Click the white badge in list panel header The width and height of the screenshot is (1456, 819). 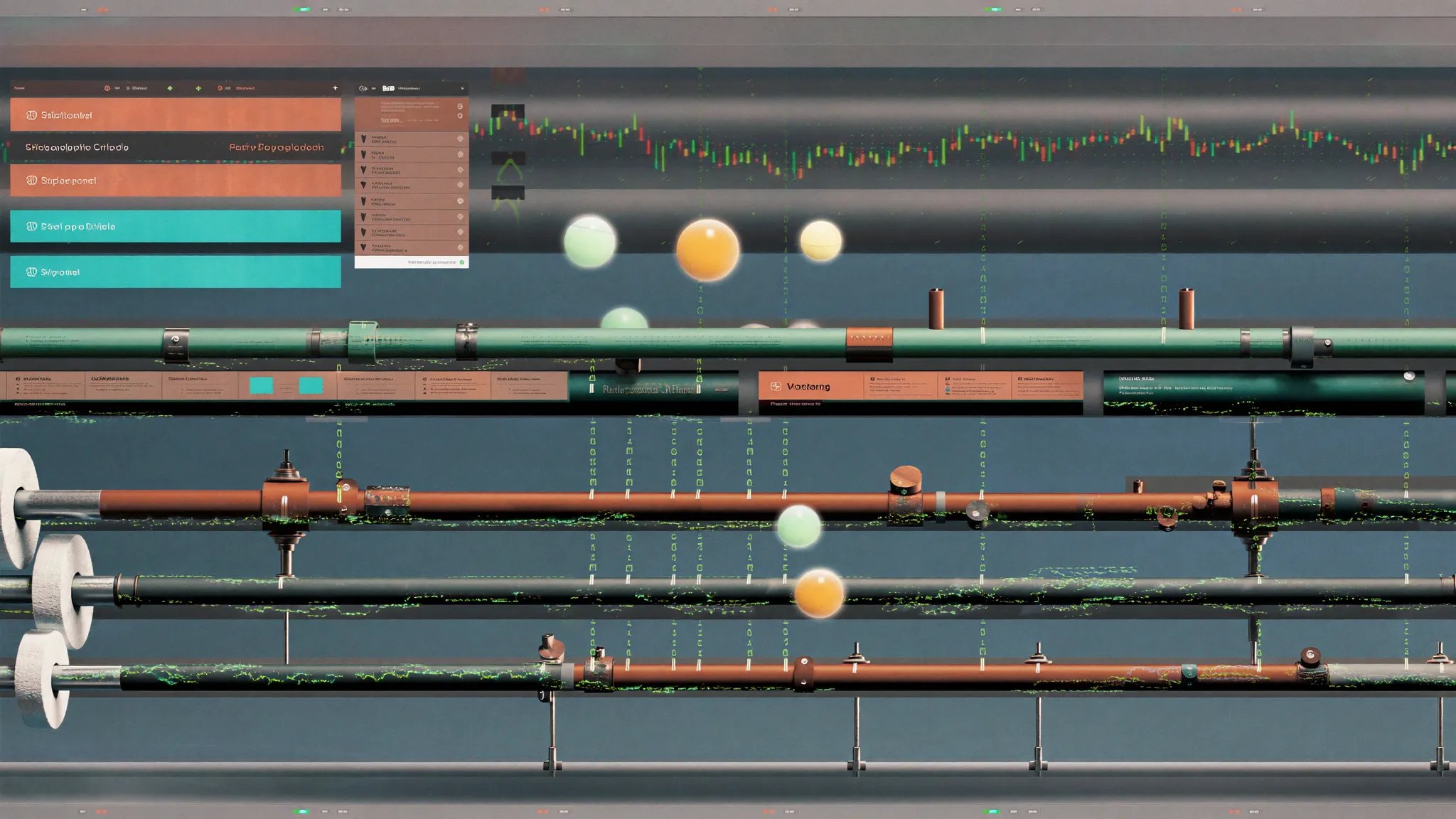(x=388, y=88)
